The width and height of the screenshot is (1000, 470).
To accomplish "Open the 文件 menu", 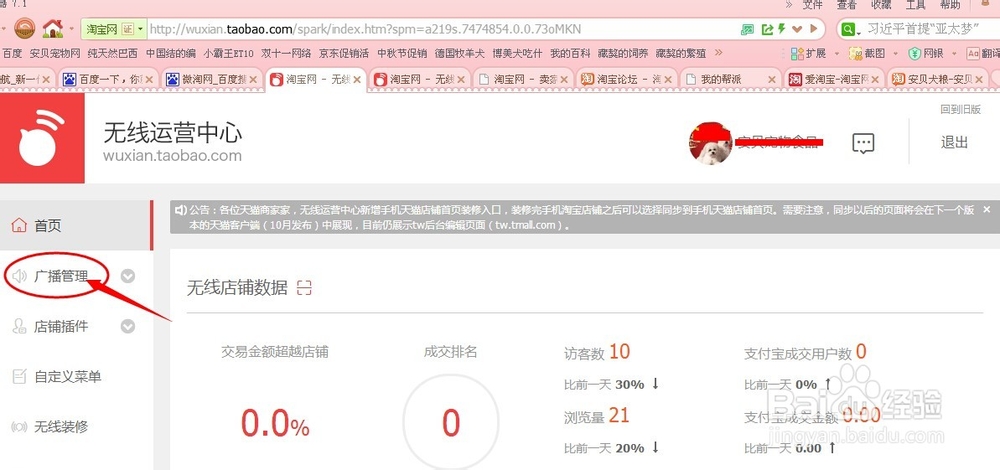I will [812, 4].
